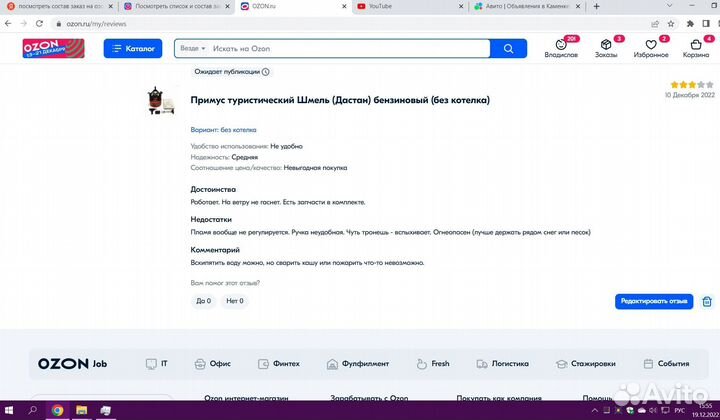Open File Explorer from taskbar
Screen dimensions: 720x420
click(x=81, y=410)
